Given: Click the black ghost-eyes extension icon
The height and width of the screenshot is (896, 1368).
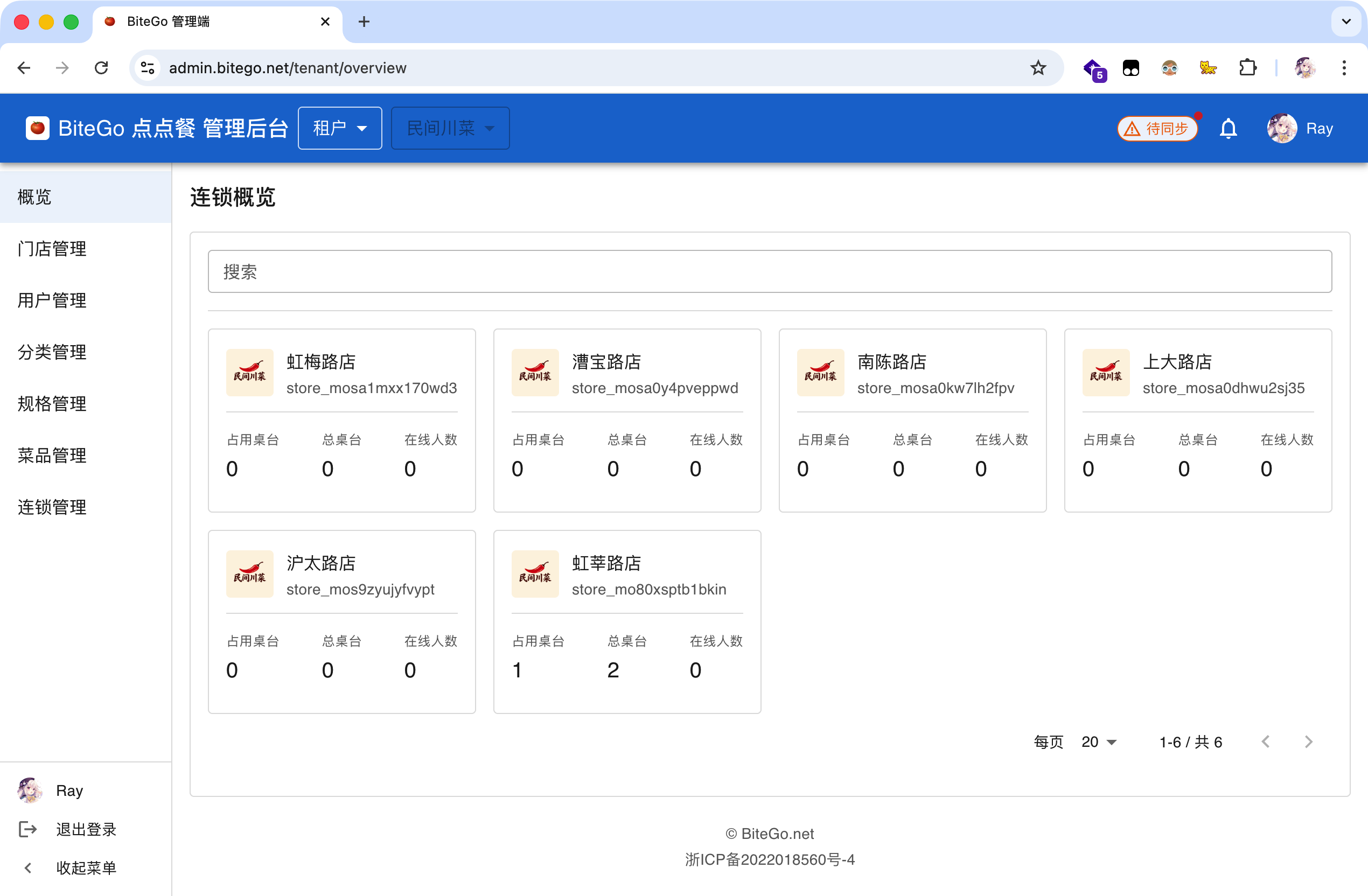Looking at the screenshot, I should coord(1130,68).
